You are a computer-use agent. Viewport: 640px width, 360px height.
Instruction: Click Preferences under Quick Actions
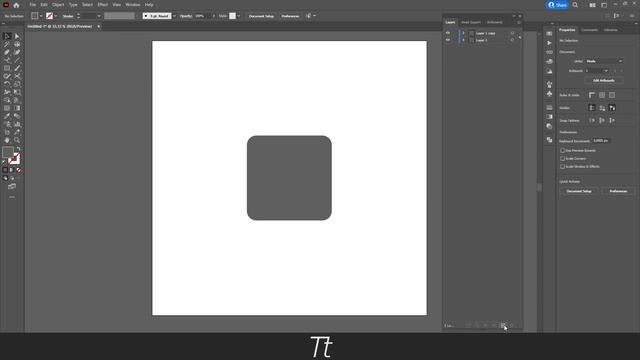click(x=618, y=191)
